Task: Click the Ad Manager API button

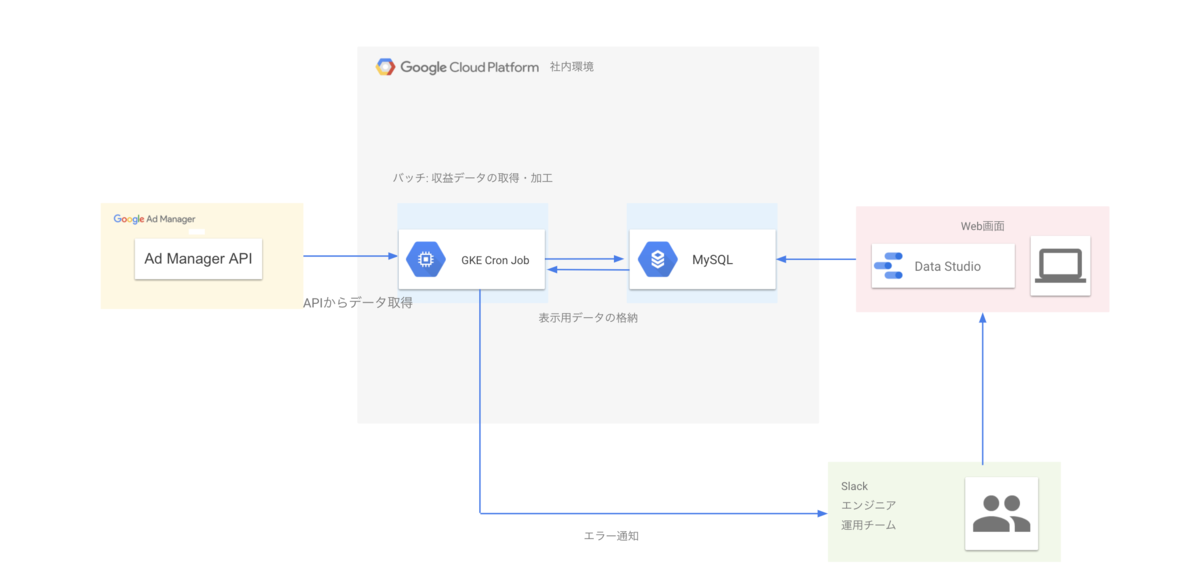Action: [x=198, y=258]
